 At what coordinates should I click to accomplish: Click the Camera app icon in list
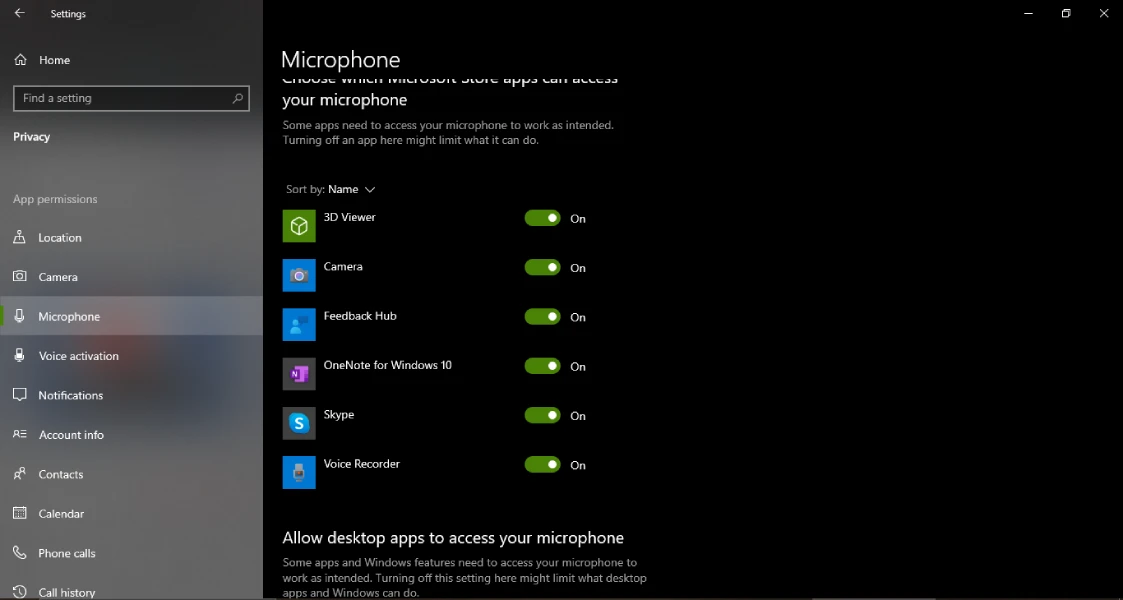(x=299, y=275)
